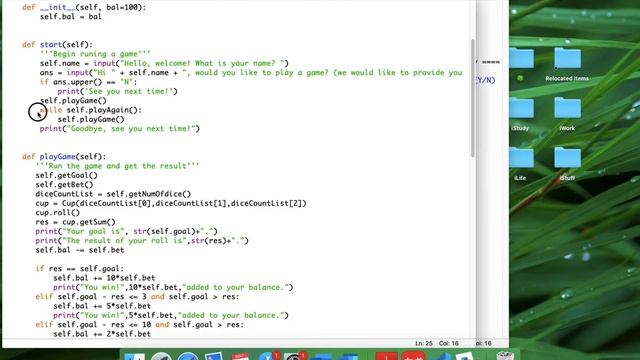Click 'while self.playAgain():' line
The height and width of the screenshot is (360, 640).
[91, 110]
